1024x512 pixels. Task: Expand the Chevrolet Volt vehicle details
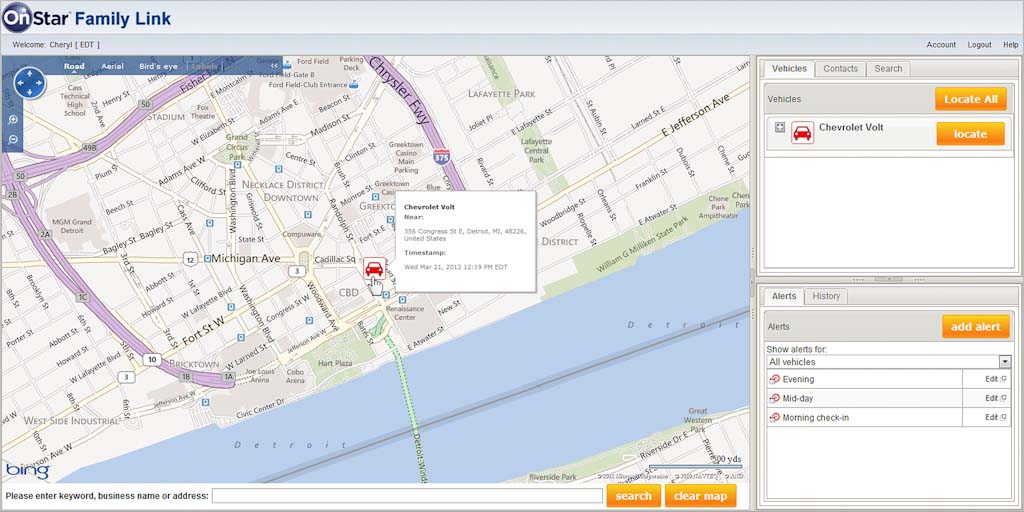coord(779,127)
